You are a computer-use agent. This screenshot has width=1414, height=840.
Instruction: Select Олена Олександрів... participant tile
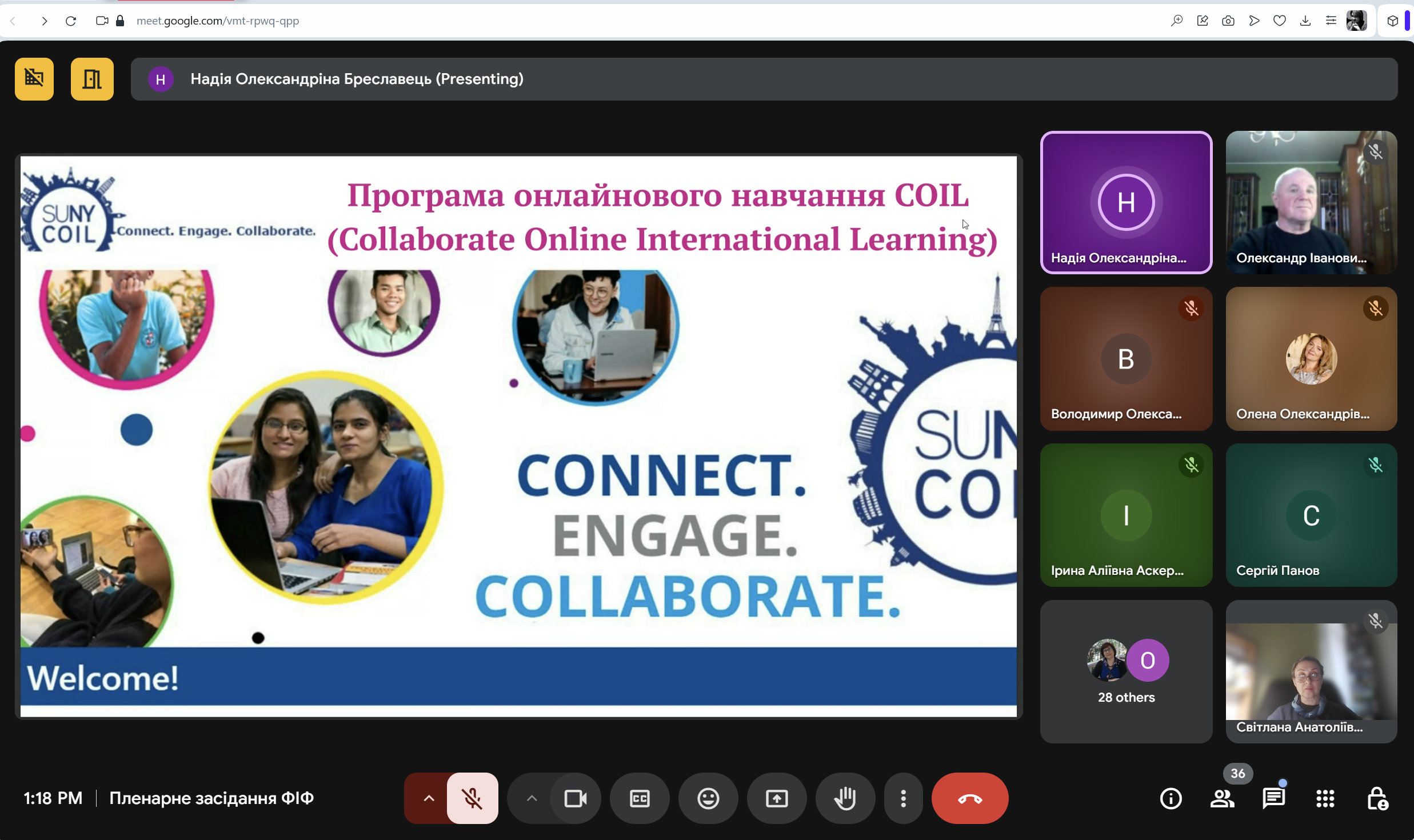(x=1311, y=359)
